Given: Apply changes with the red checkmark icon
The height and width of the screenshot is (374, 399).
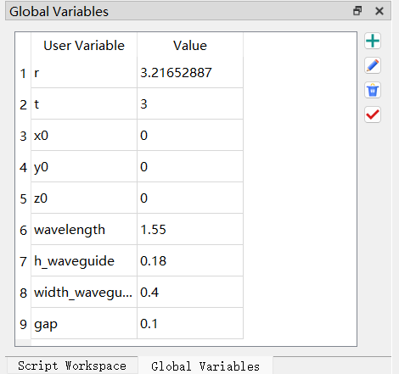Looking at the screenshot, I should point(372,115).
